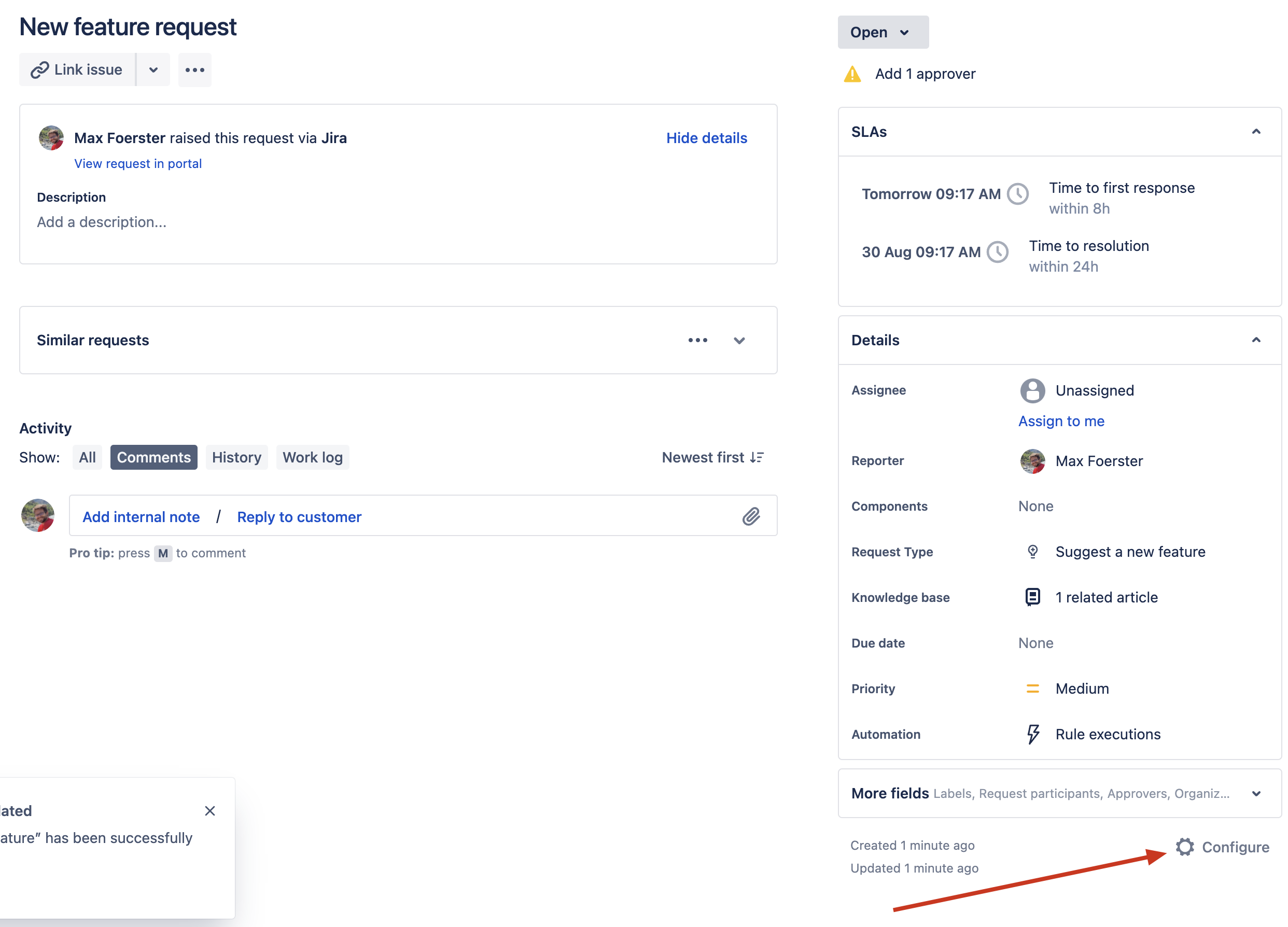Click the Configure gear icon
Viewport: 1288px width, 927px height.
click(x=1184, y=847)
